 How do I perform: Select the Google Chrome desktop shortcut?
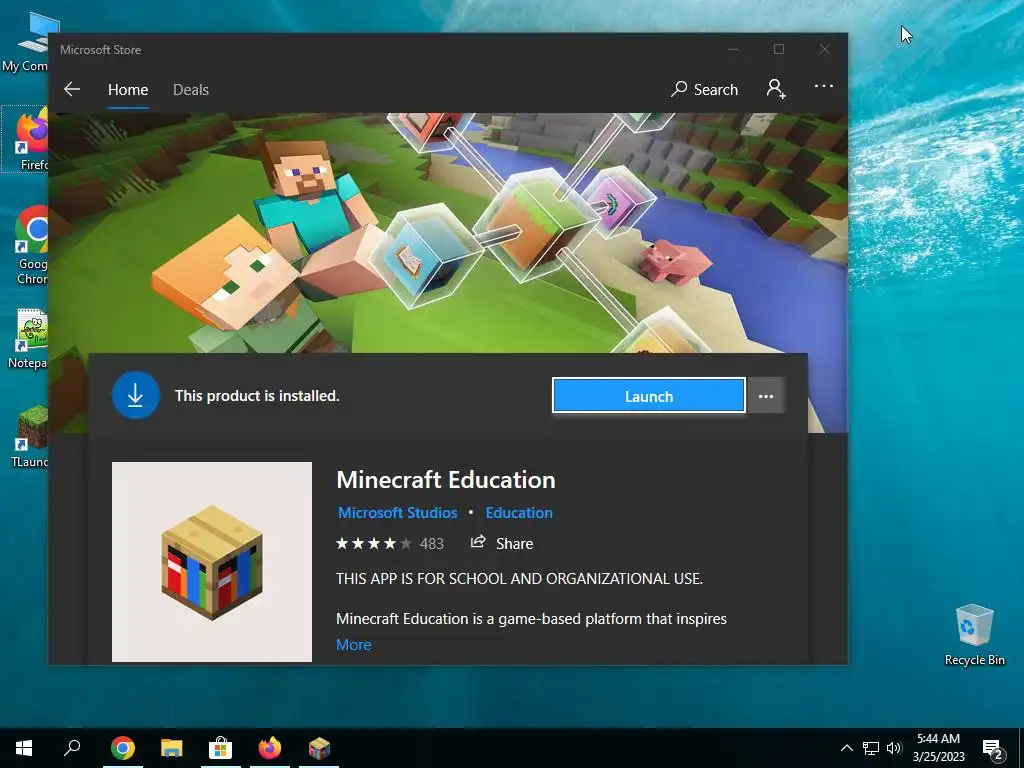(30, 246)
